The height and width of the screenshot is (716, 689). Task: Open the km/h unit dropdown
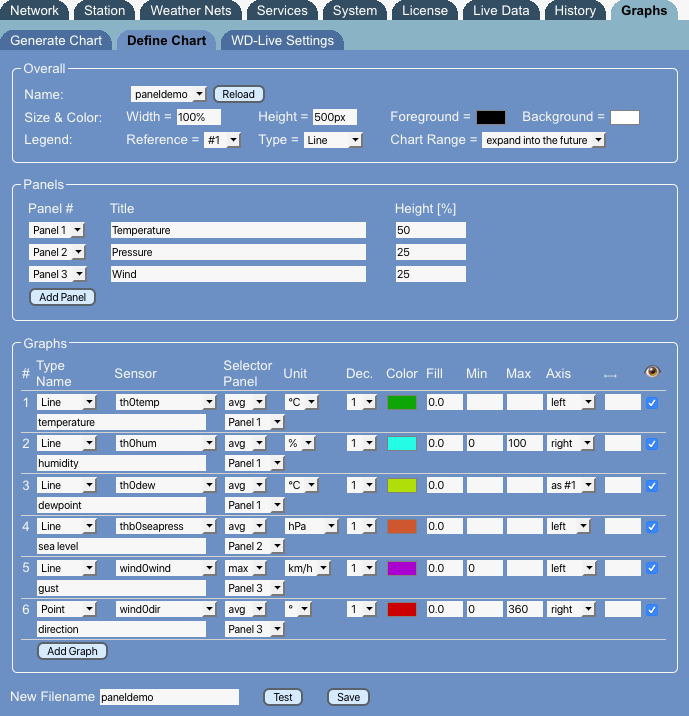coord(307,568)
